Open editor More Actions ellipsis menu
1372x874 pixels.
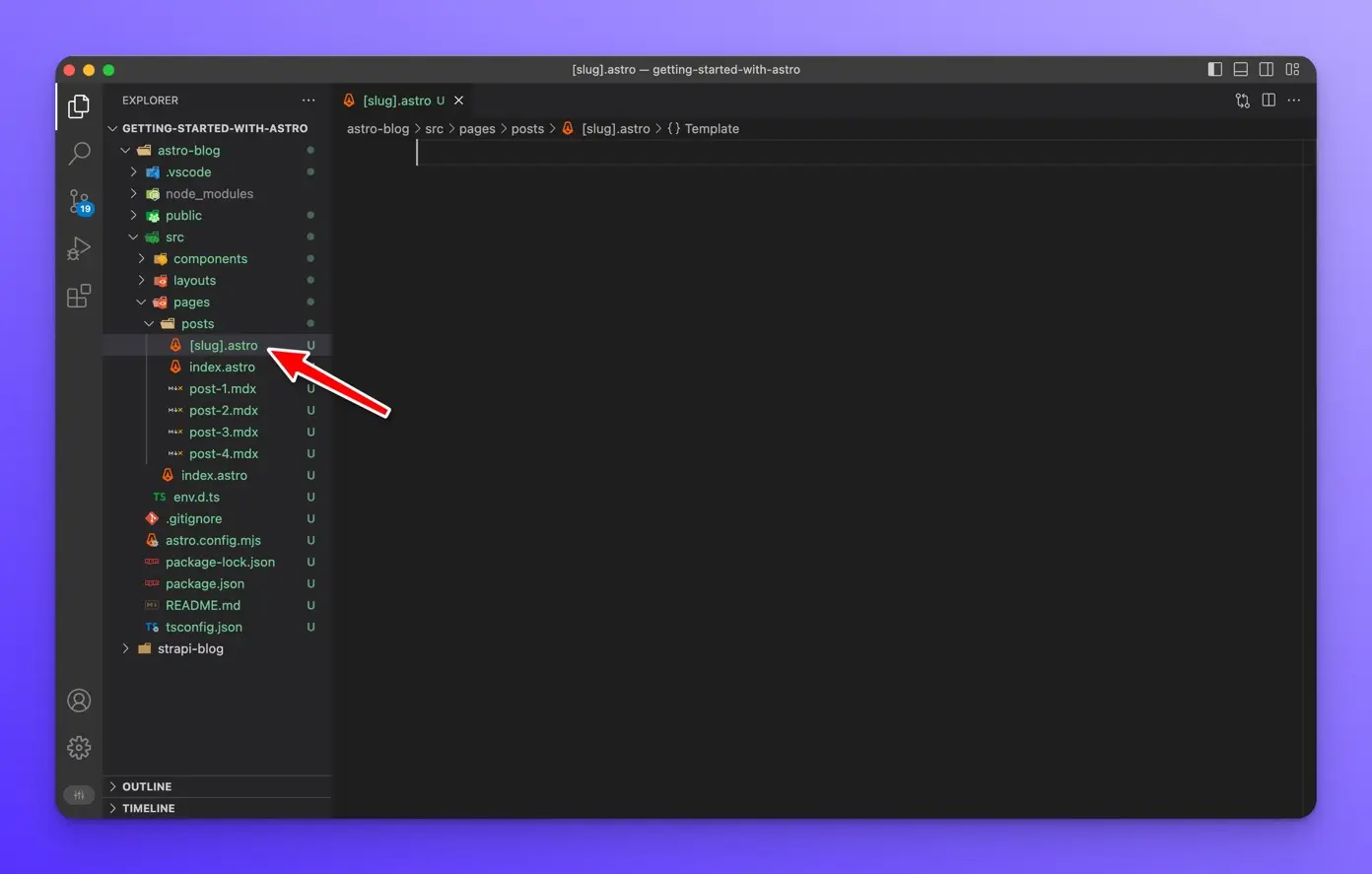click(x=1294, y=101)
